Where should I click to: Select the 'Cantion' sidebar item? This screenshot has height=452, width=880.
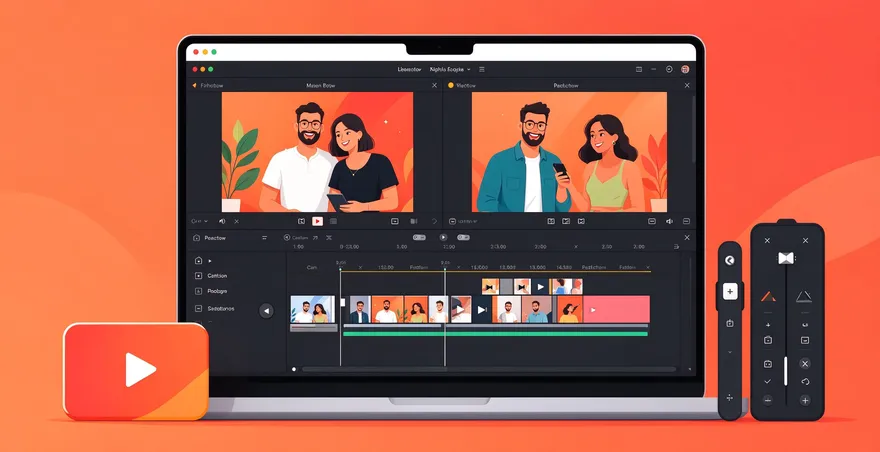217,276
